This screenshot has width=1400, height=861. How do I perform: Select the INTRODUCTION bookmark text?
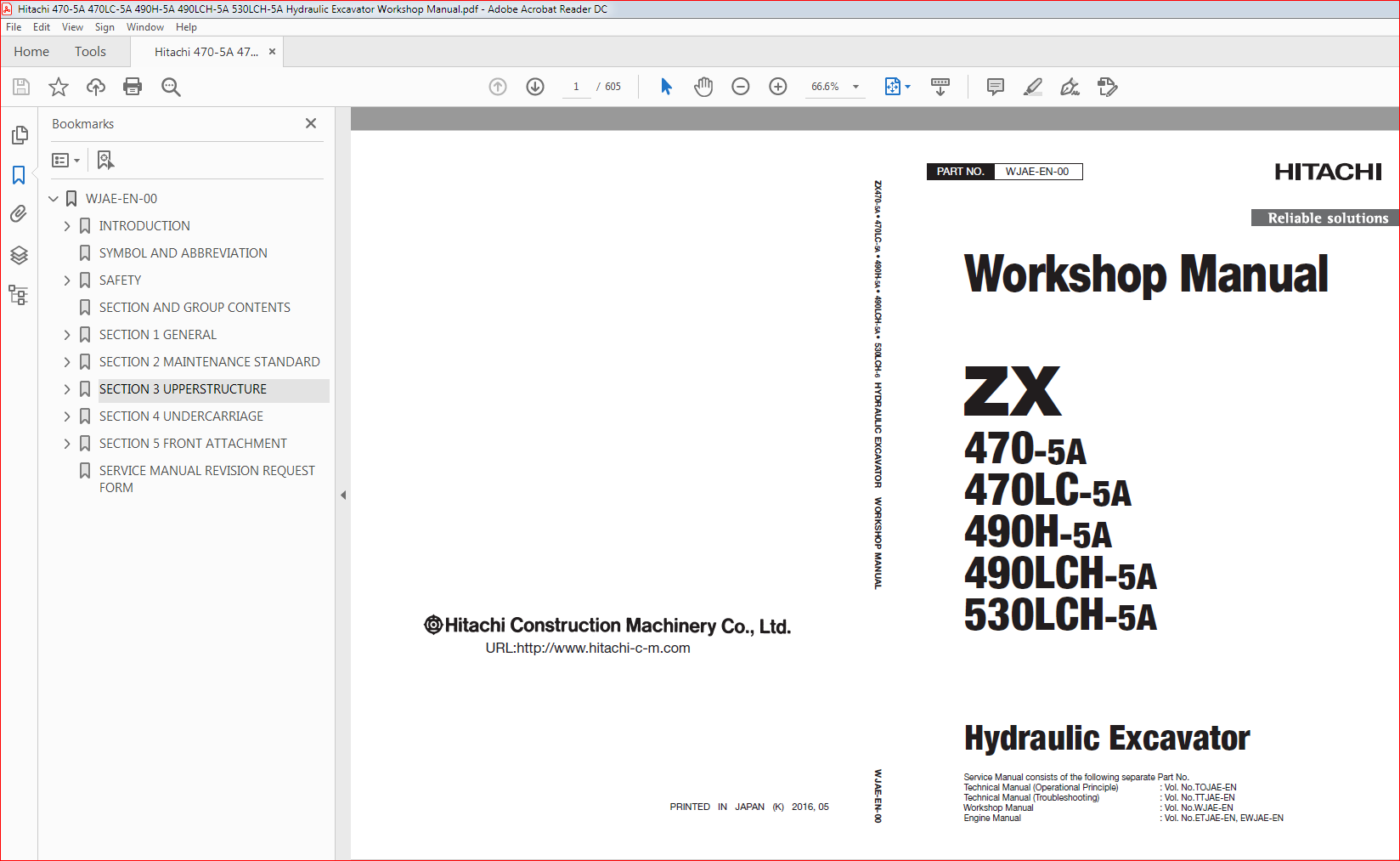tap(144, 226)
